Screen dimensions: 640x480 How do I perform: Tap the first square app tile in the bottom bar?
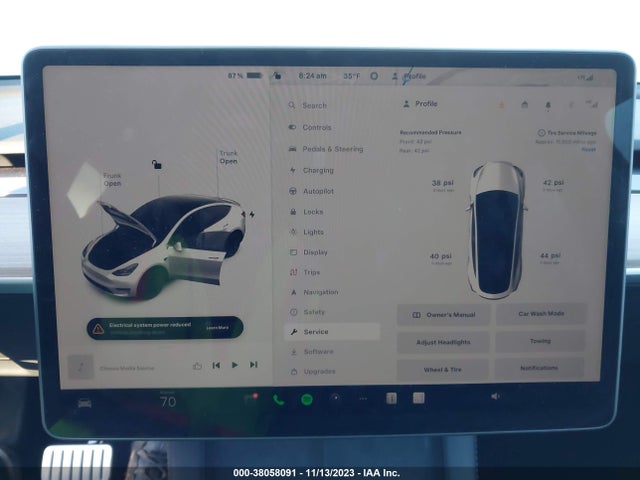coord(391,398)
